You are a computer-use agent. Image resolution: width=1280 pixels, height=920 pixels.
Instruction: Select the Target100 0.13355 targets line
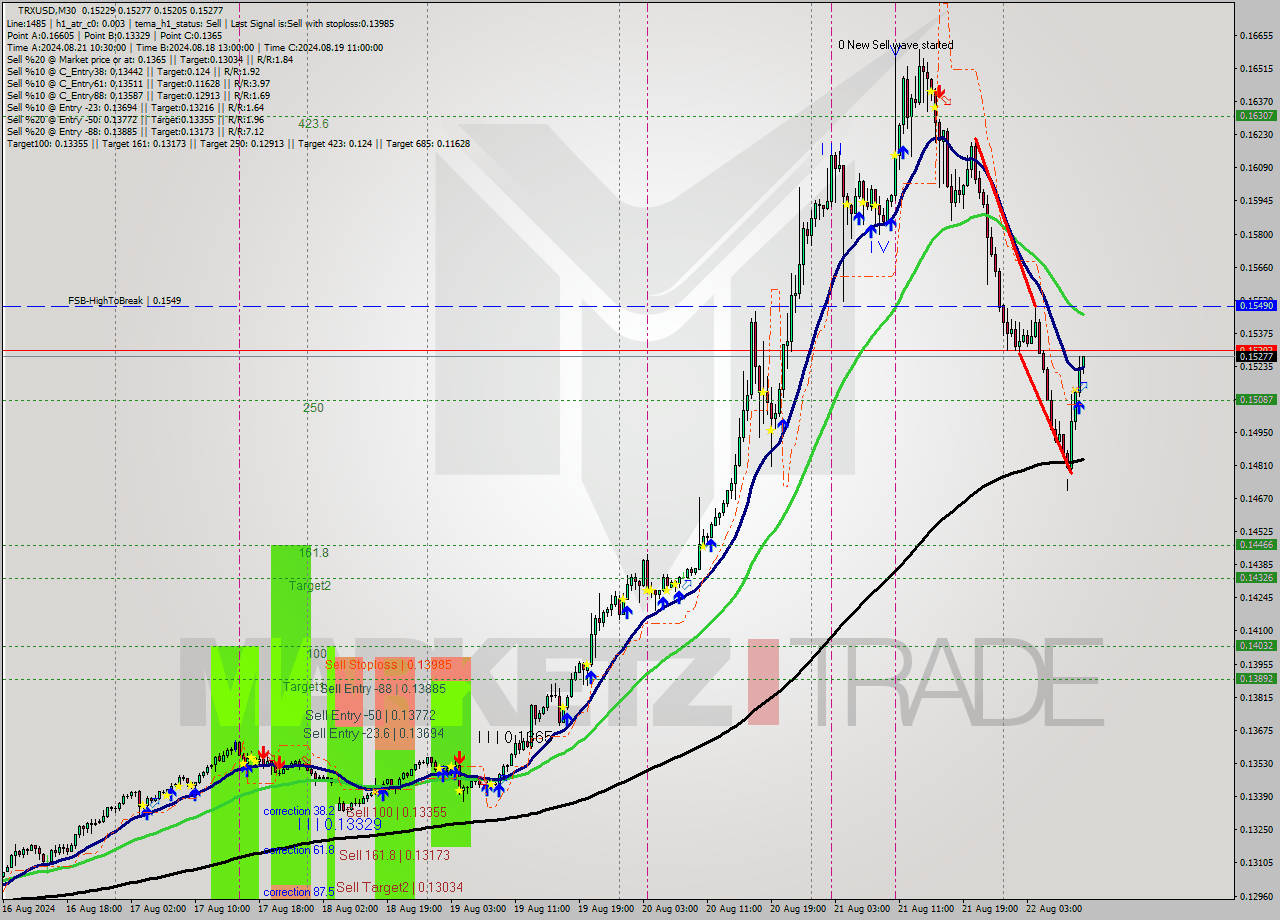point(238,143)
